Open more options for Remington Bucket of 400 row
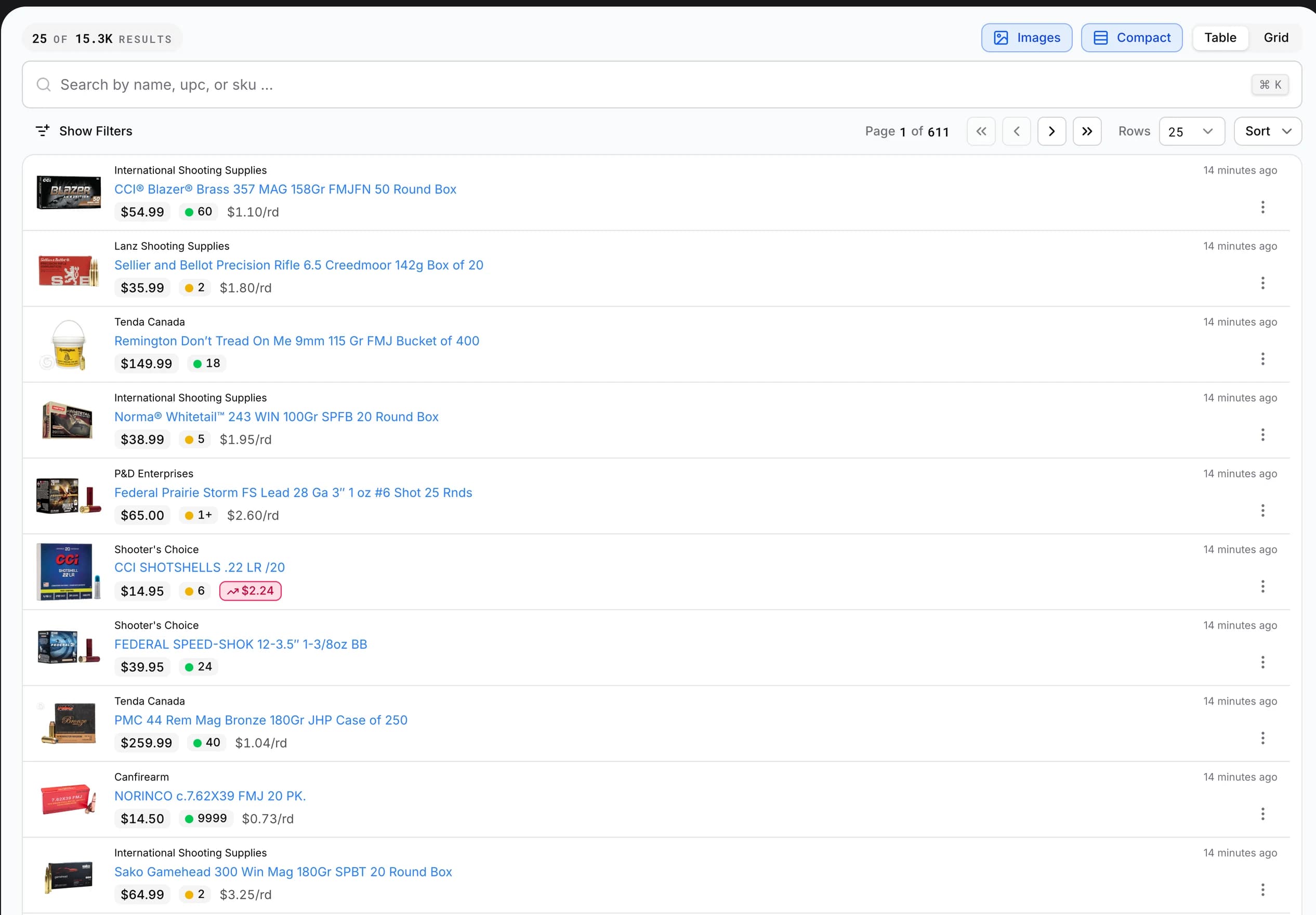Screen dimensions: 1316x915 pyautogui.click(x=1262, y=359)
